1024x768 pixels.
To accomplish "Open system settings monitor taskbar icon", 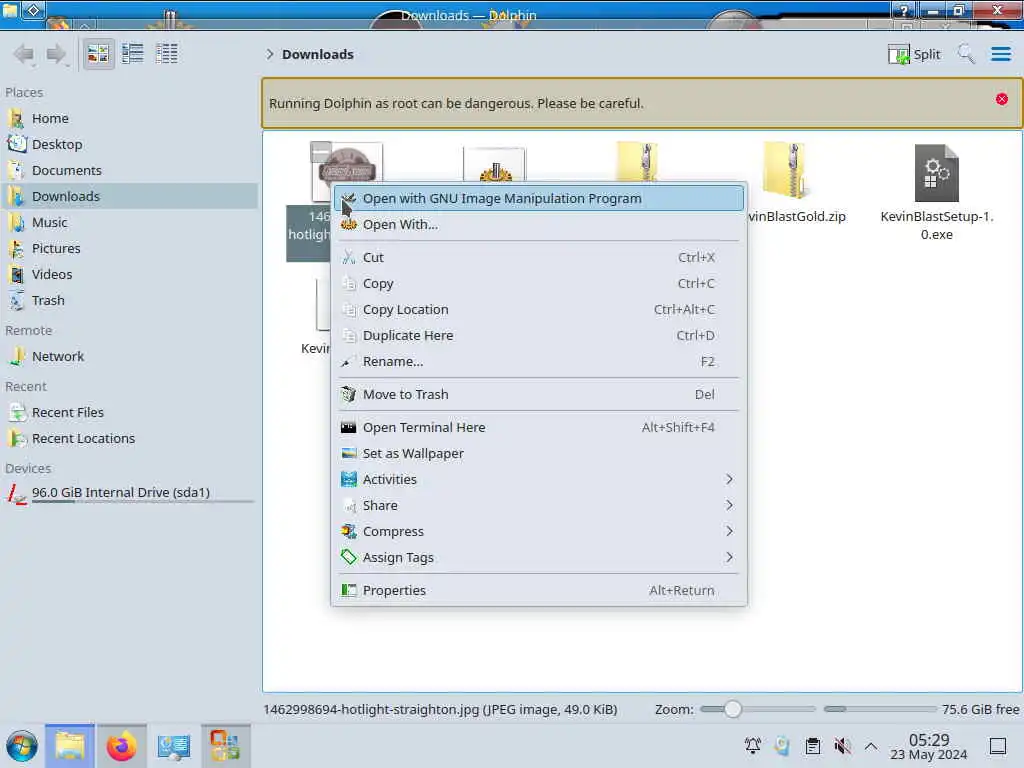I will [174, 746].
